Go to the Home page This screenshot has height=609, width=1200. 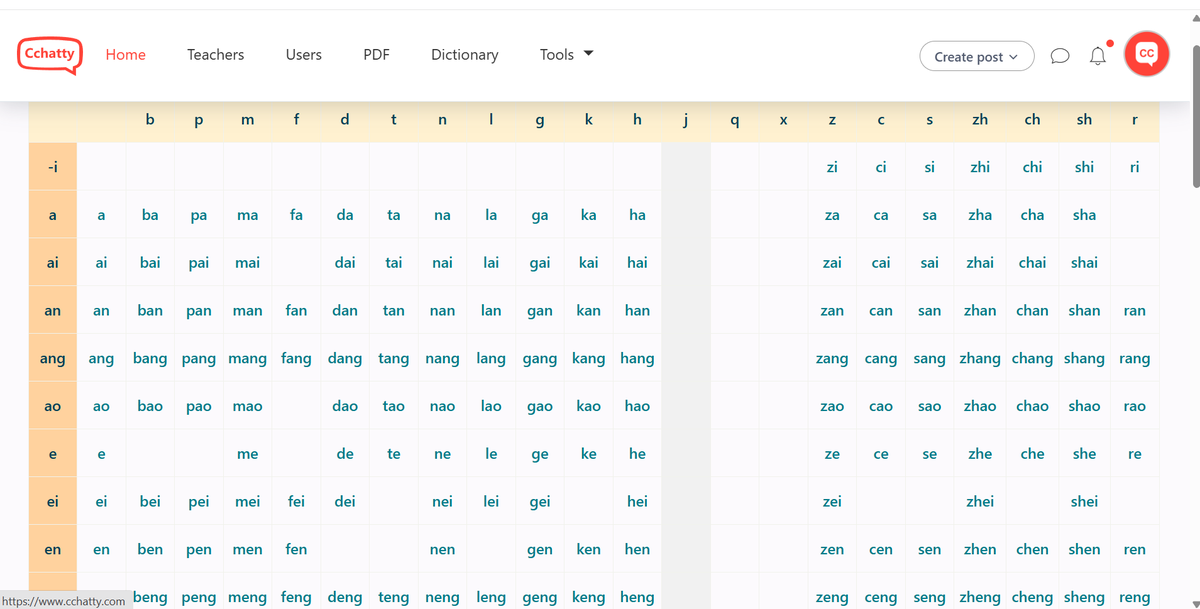tap(126, 54)
